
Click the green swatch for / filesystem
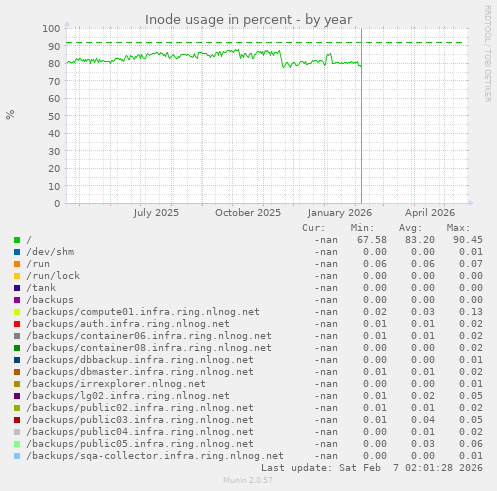17,240
